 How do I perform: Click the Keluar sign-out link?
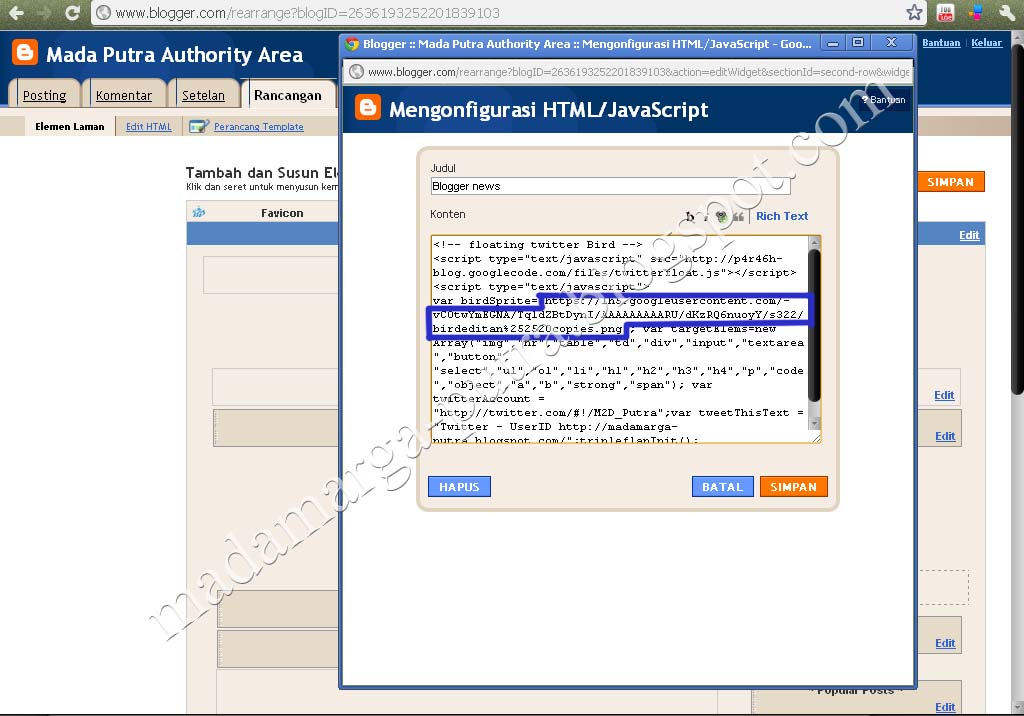click(986, 42)
